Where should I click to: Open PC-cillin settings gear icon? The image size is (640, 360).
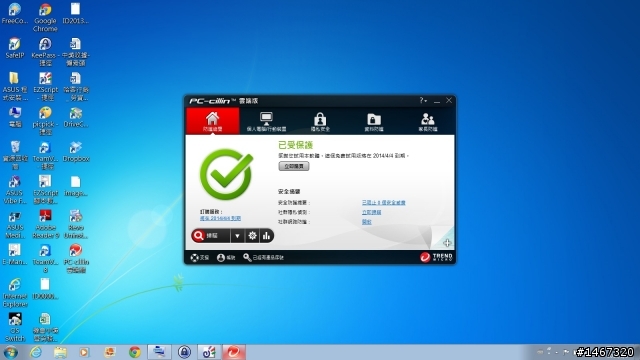(252, 236)
